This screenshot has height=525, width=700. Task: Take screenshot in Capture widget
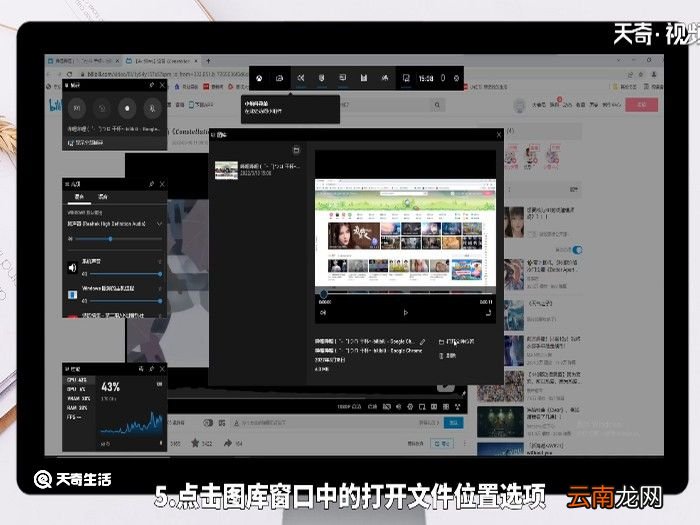coord(77,108)
